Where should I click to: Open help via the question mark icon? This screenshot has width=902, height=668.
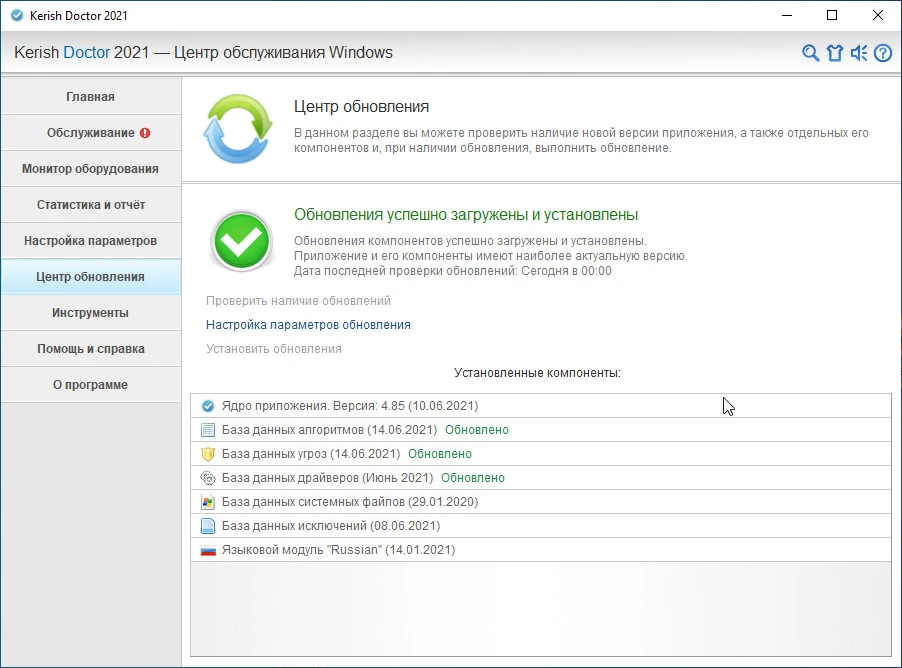point(883,53)
